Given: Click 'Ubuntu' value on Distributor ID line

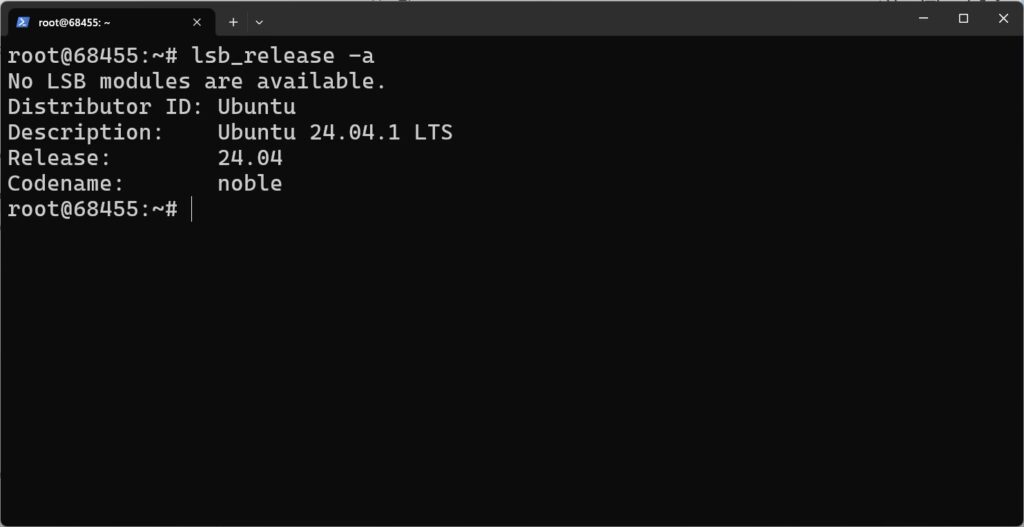Looking at the screenshot, I should pos(256,107).
